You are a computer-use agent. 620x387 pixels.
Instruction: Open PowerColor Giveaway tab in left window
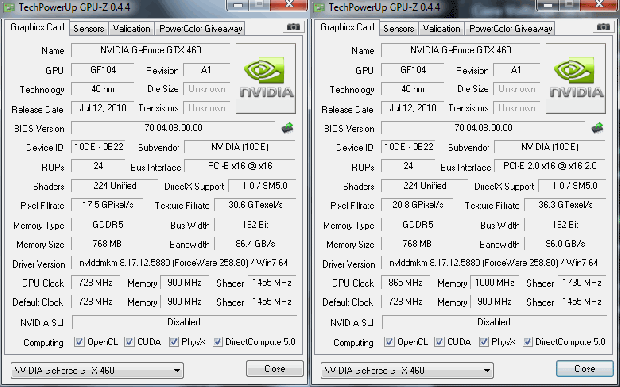click(x=200, y=29)
